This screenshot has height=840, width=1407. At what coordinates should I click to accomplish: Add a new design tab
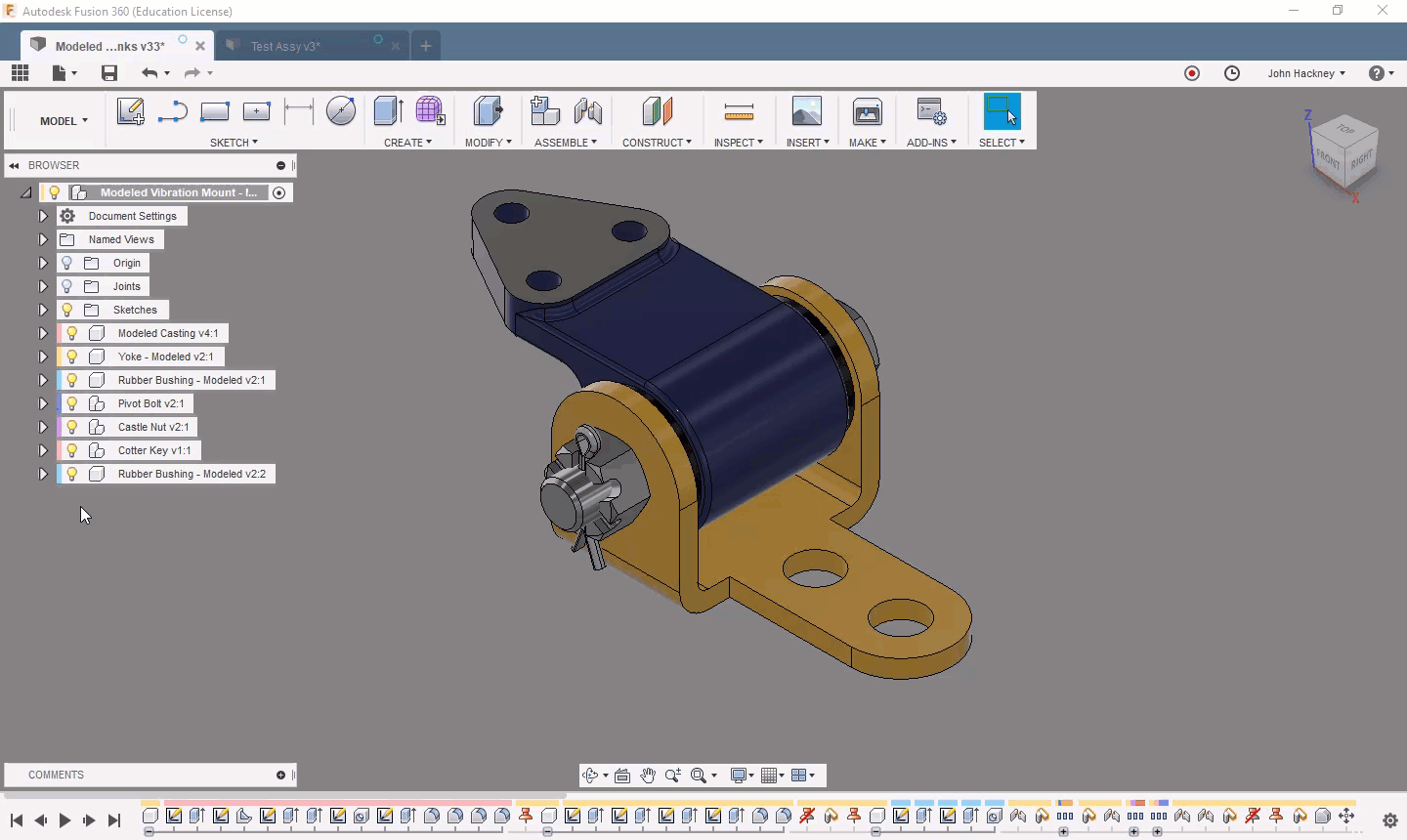click(425, 46)
